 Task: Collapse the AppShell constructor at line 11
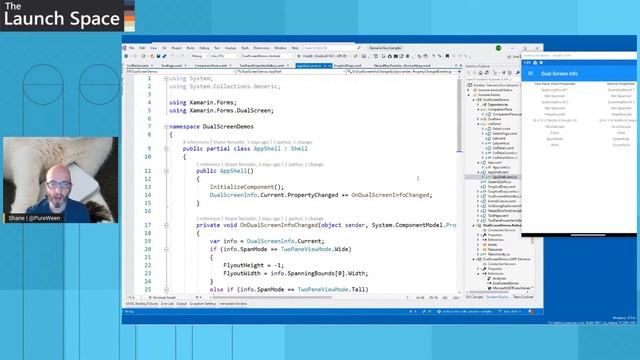(x=166, y=171)
